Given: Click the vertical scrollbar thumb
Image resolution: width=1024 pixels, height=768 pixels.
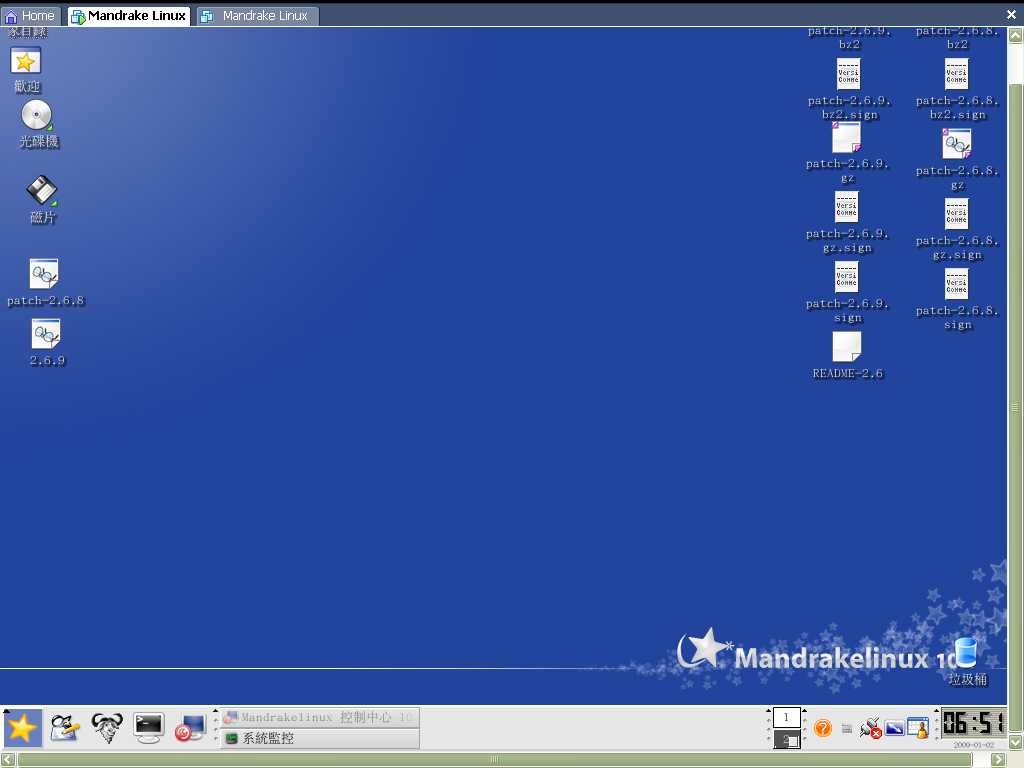Looking at the screenshot, I should point(1016,407).
